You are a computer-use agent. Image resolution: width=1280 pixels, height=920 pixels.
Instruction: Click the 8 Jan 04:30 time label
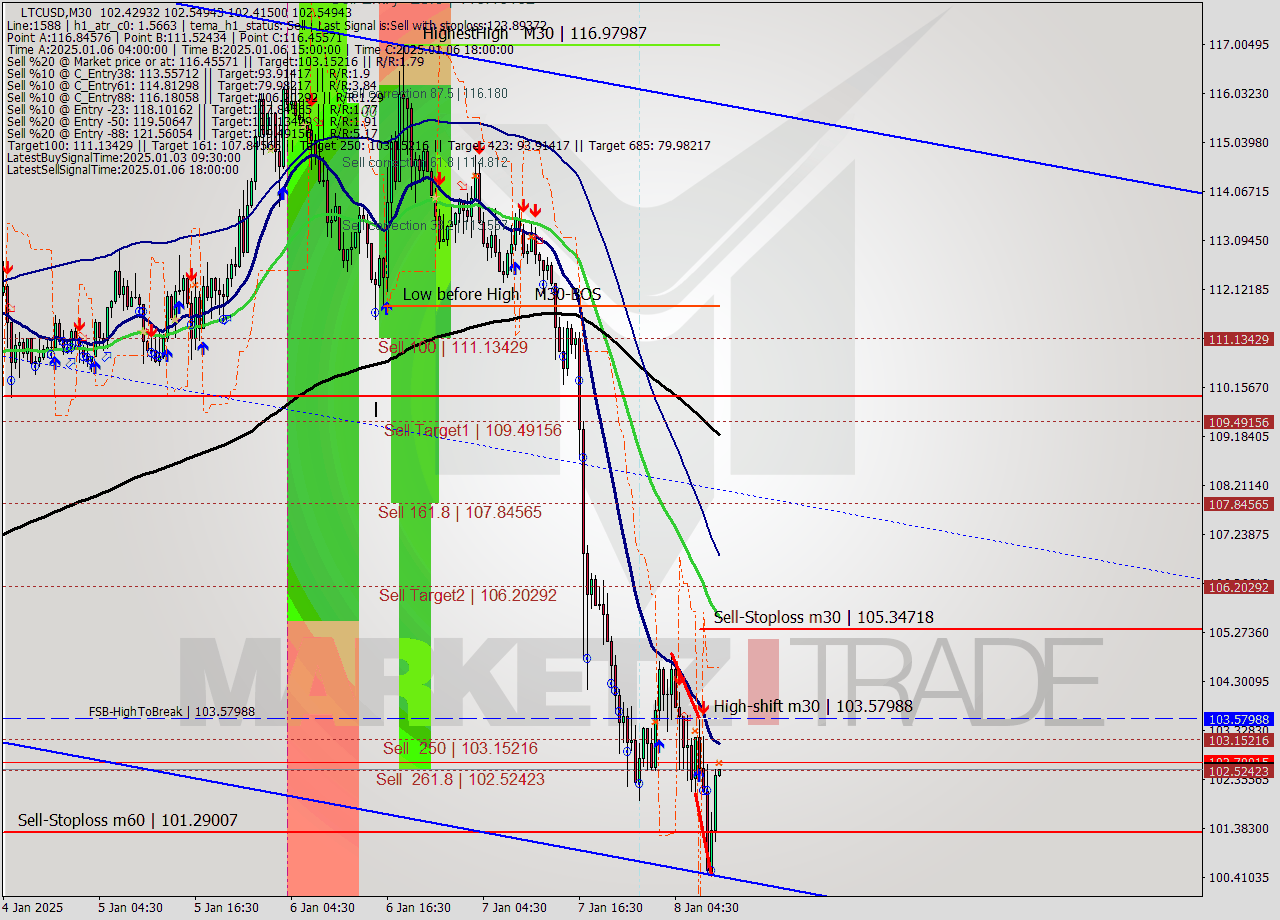pyautogui.click(x=707, y=908)
